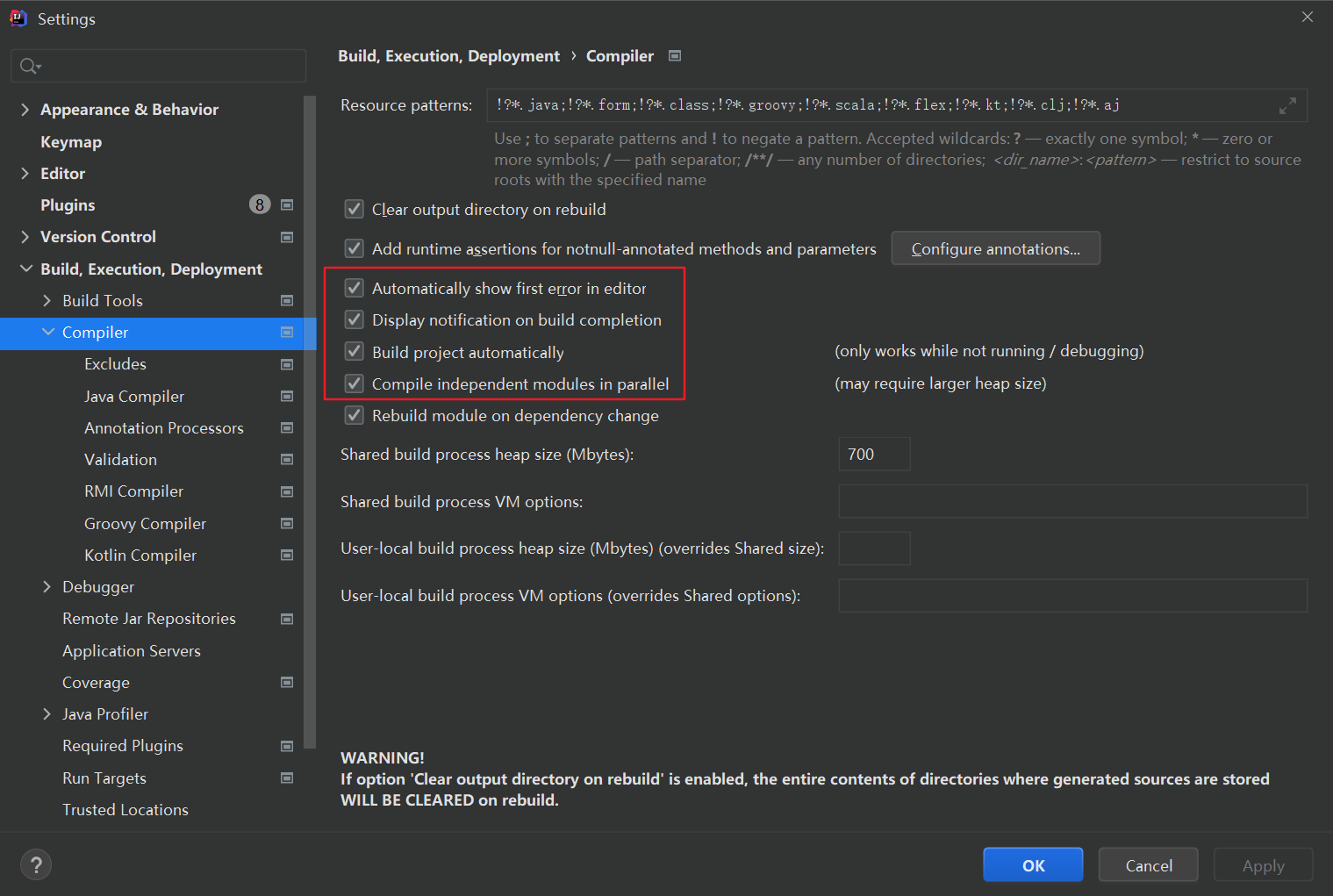Click the User-local build process heap size field

click(x=874, y=548)
